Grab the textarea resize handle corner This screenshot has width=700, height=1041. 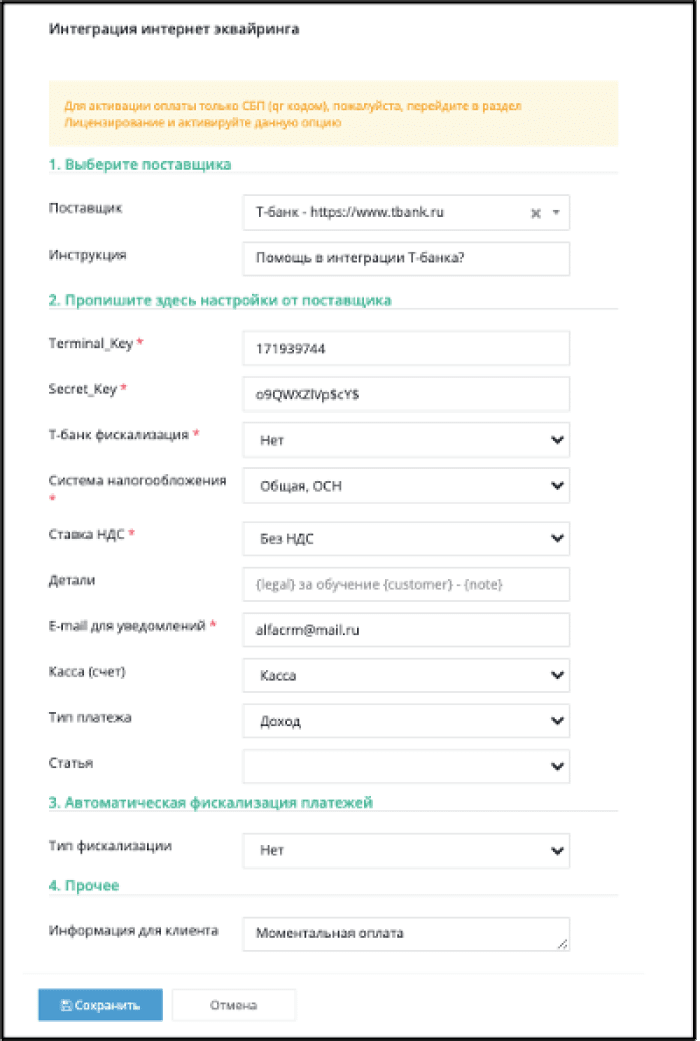click(x=563, y=943)
